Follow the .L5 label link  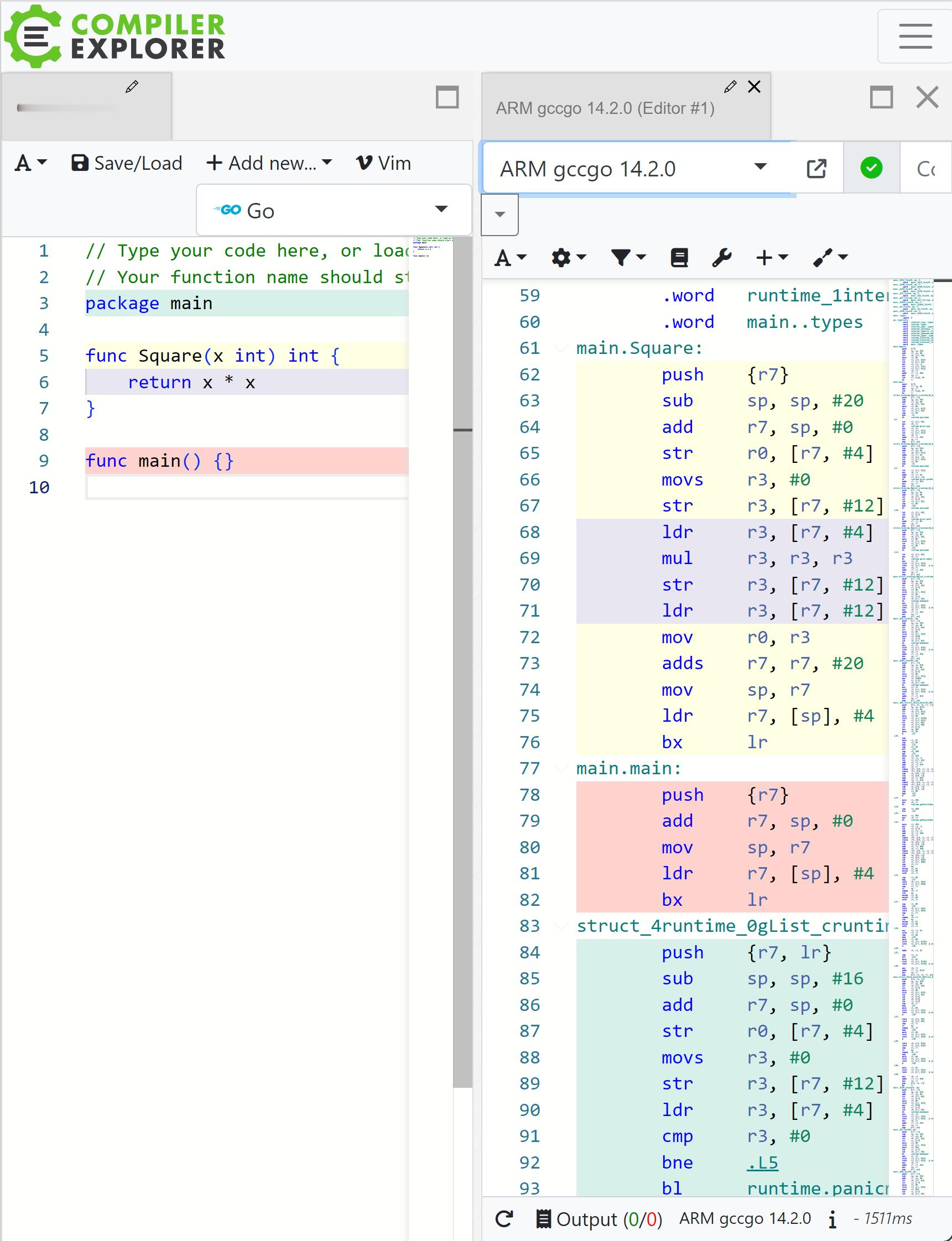click(762, 1162)
